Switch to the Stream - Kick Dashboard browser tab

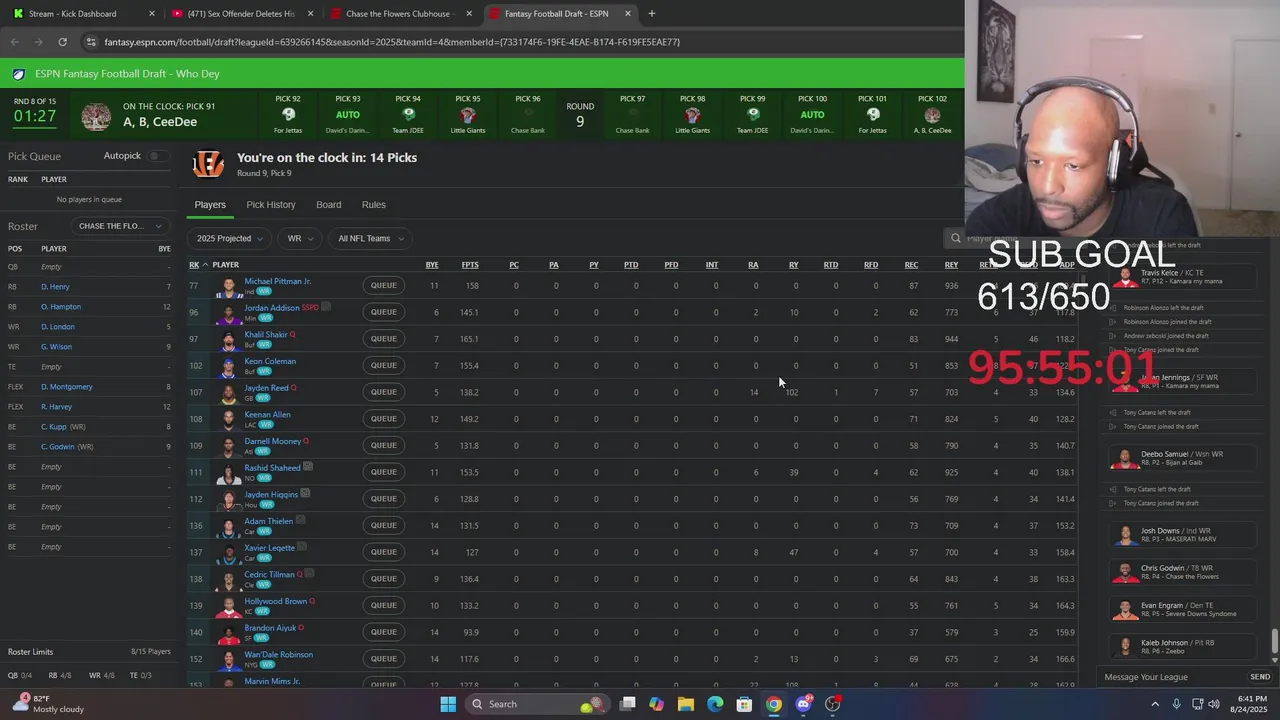click(x=82, y=14)
